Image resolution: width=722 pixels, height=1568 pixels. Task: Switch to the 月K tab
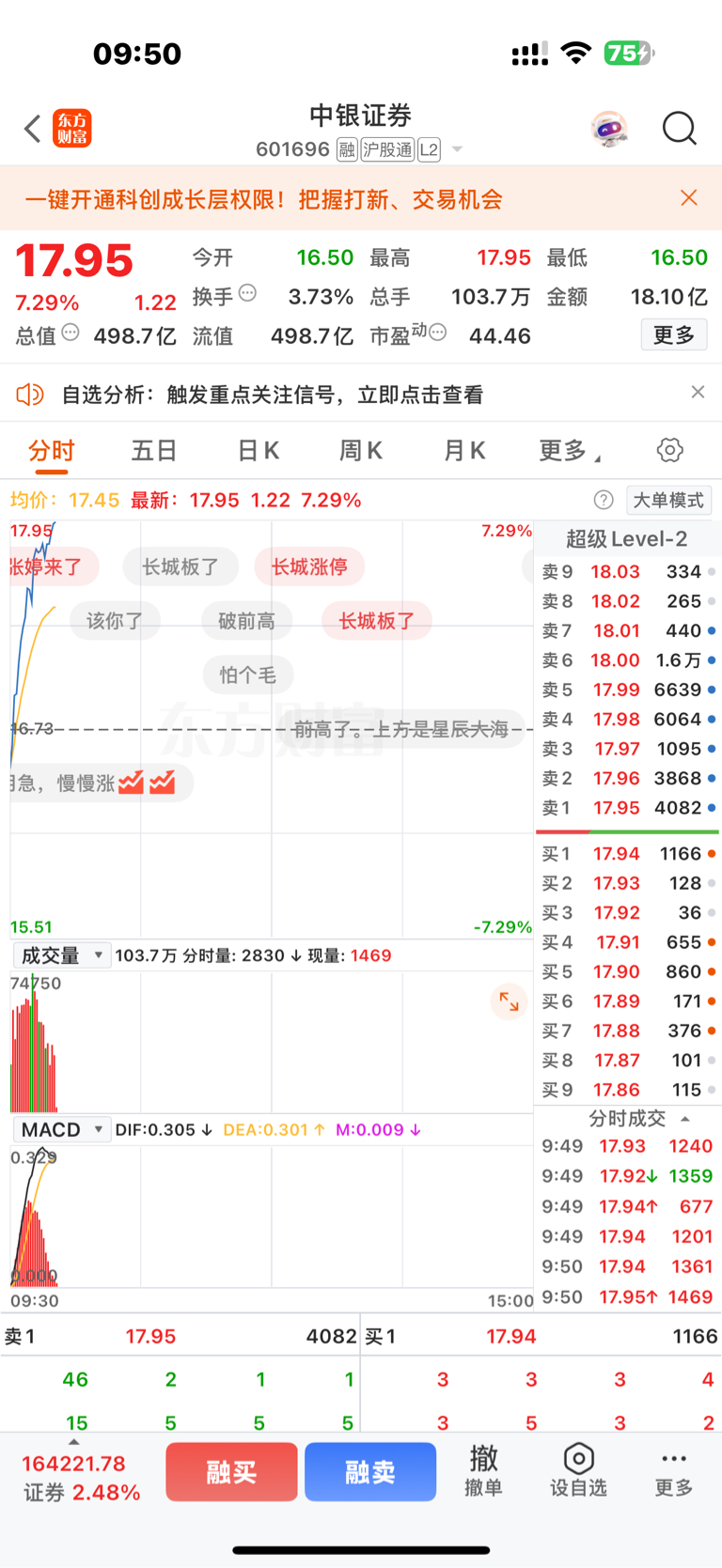click(464, 451)
